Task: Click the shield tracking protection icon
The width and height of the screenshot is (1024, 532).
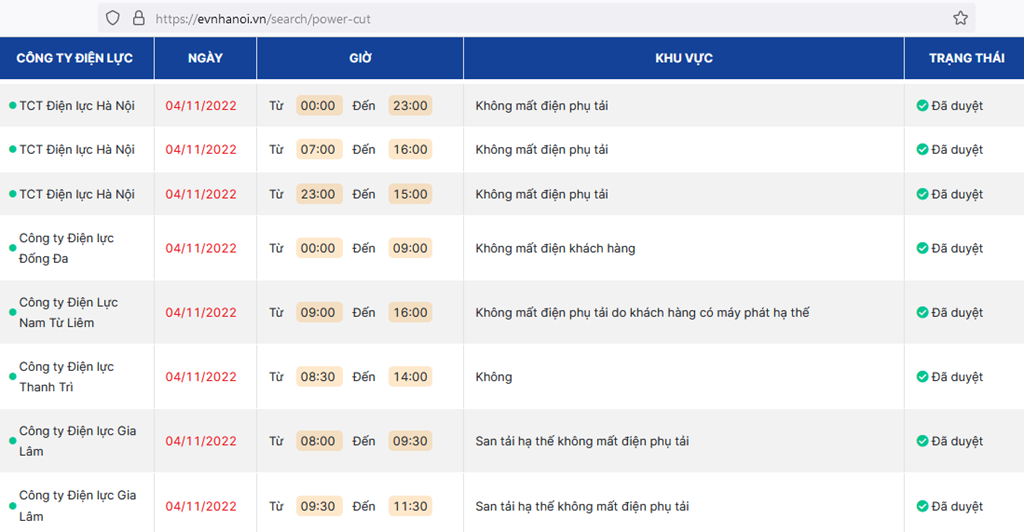Action: 113,18
